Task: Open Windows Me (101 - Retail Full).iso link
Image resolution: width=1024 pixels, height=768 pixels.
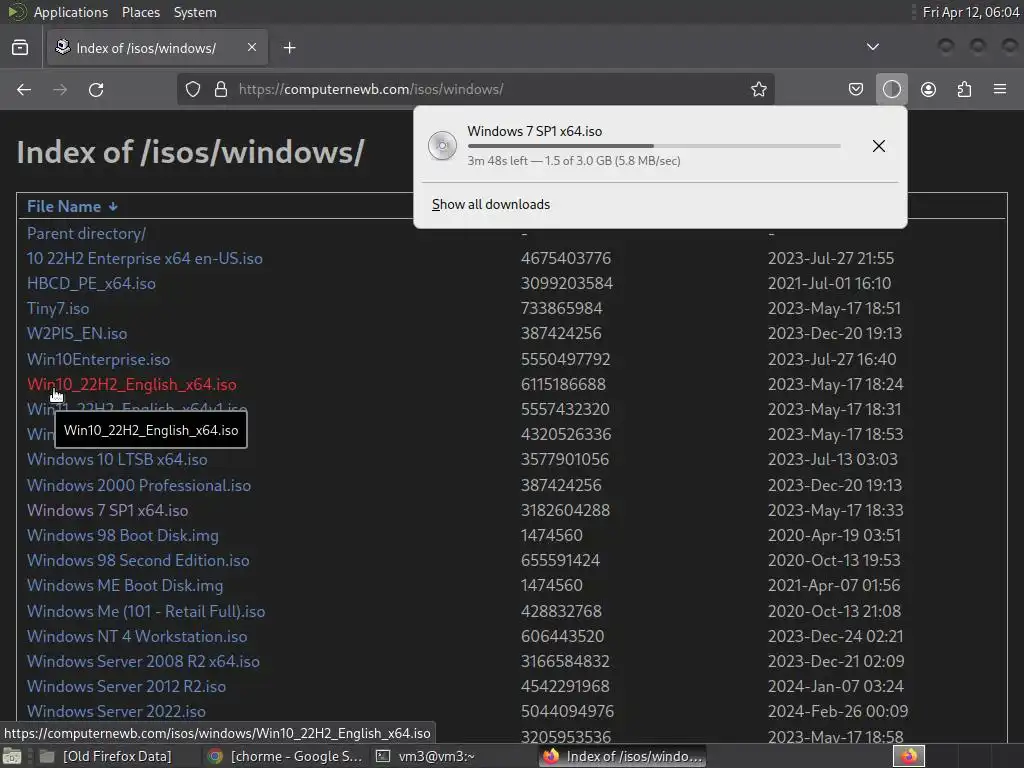Action: click(146, 611)
